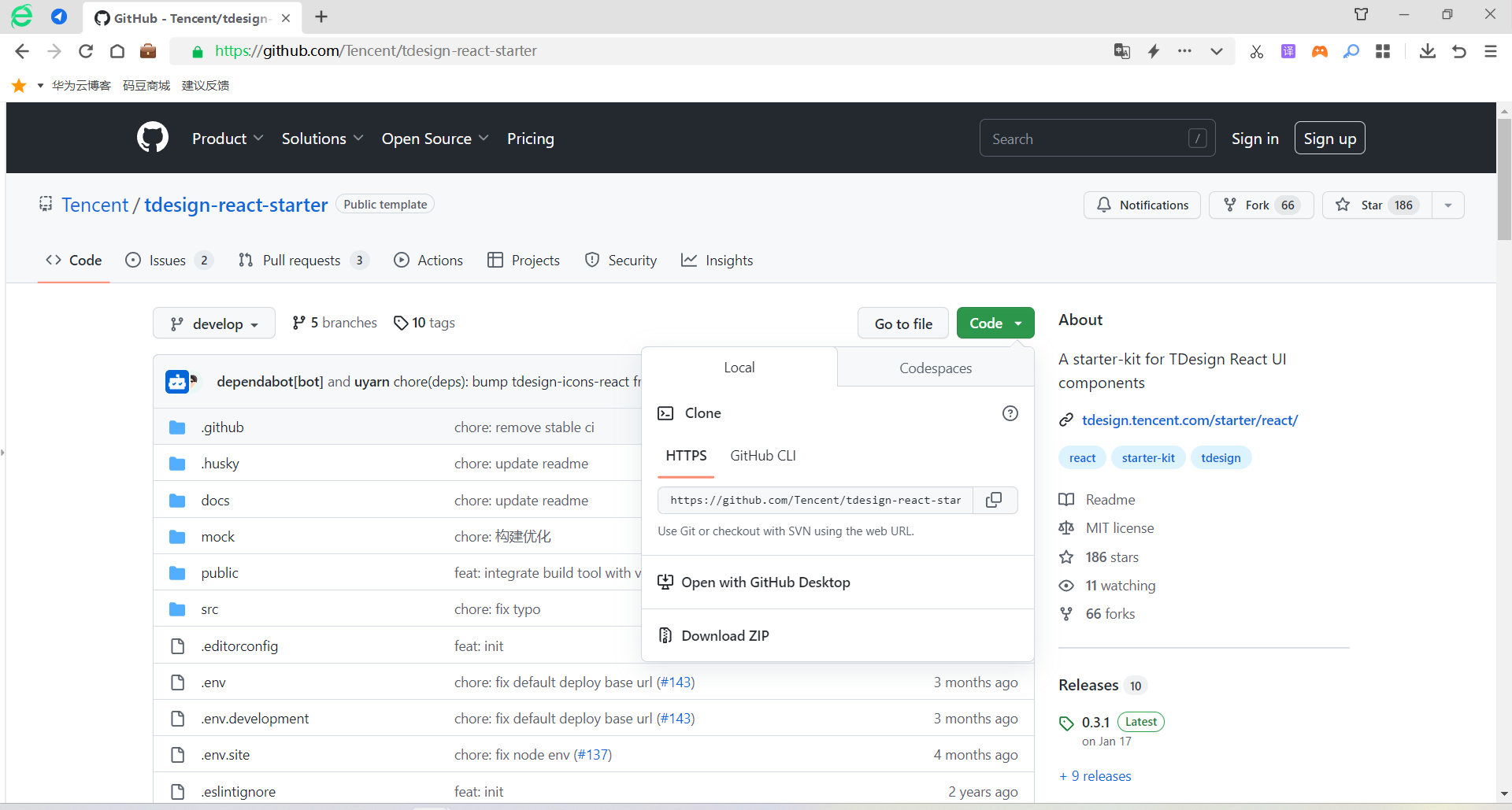This screenshot has height=810, width=1512.
Task: Click the Notifications button
Action: 1143,205
